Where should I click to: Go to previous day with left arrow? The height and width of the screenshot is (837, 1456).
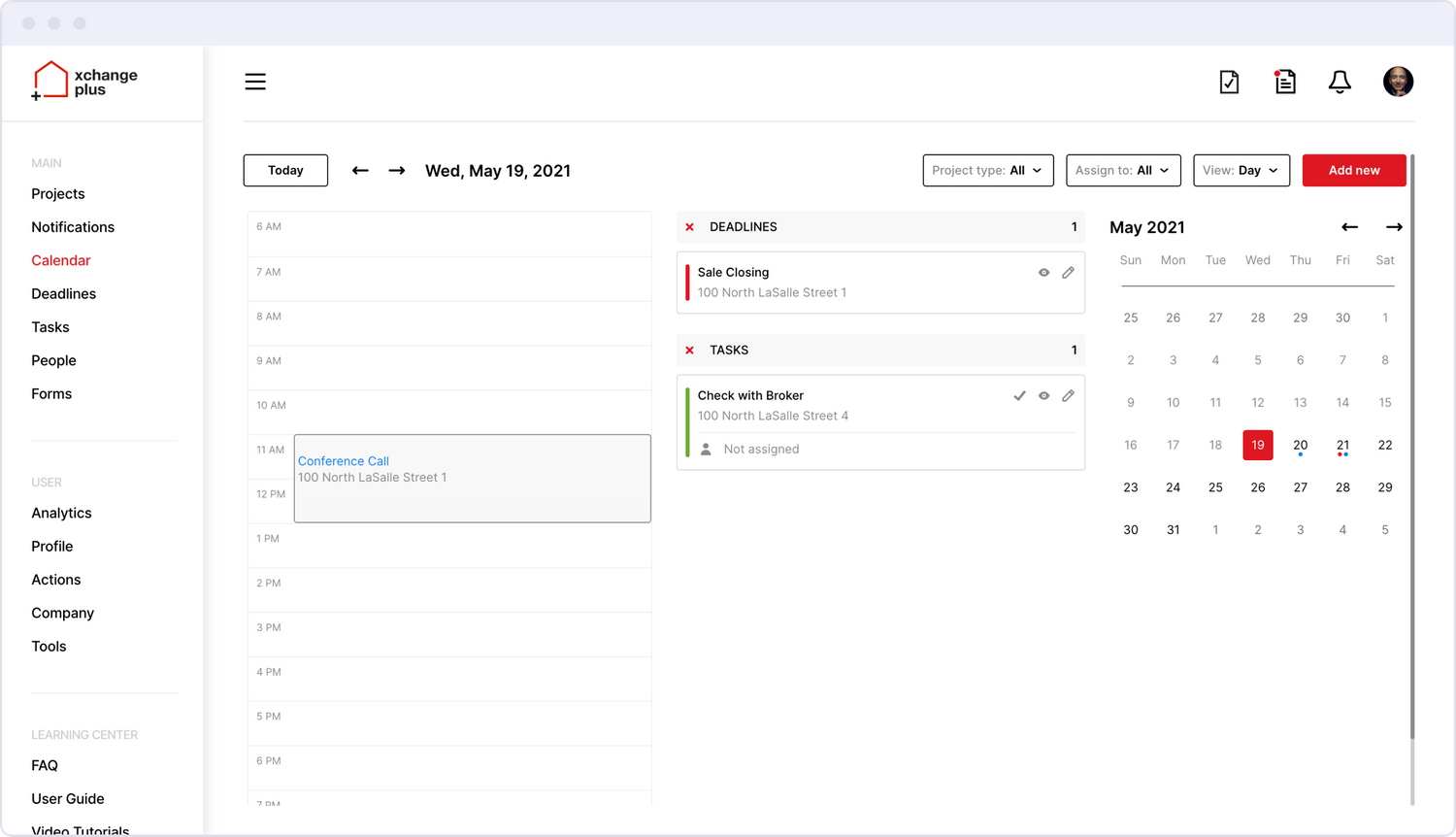click(360, 171)
